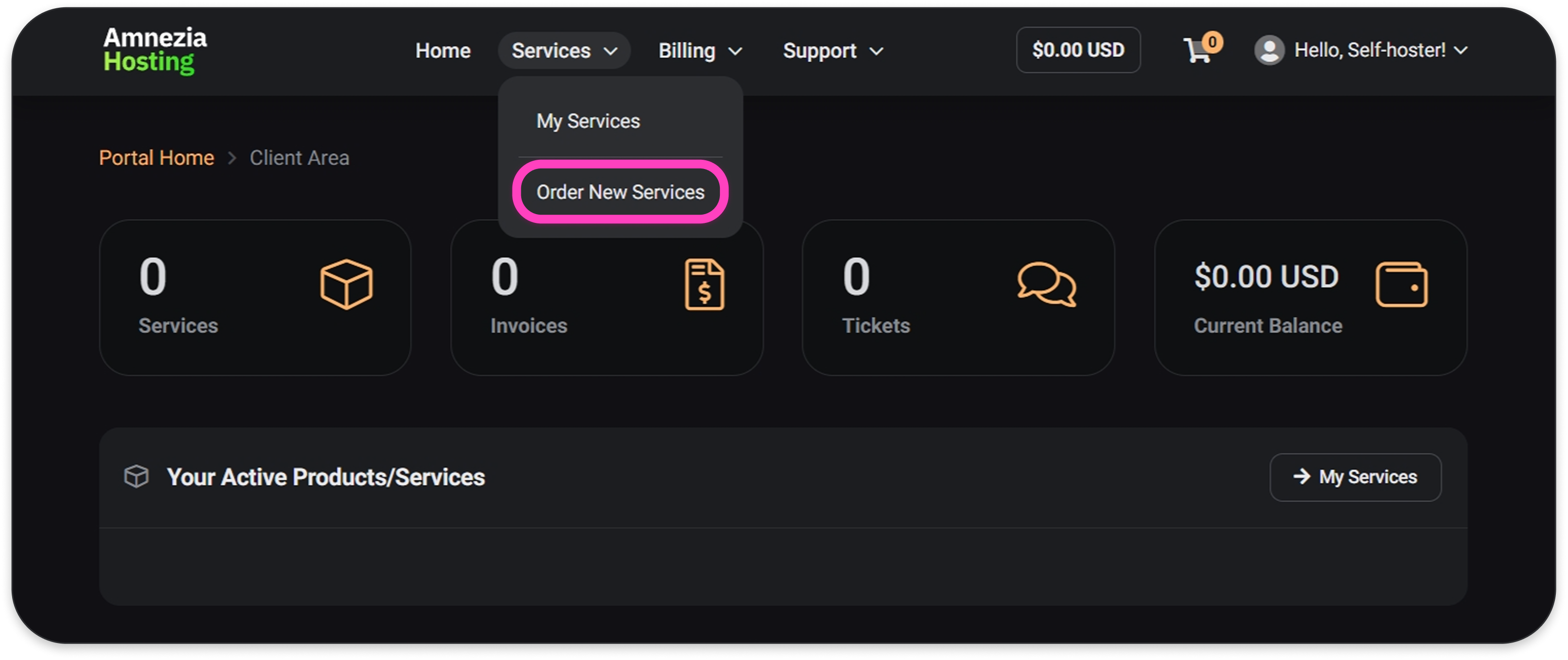Click the user avatar icon

[x=1269, y=50]
